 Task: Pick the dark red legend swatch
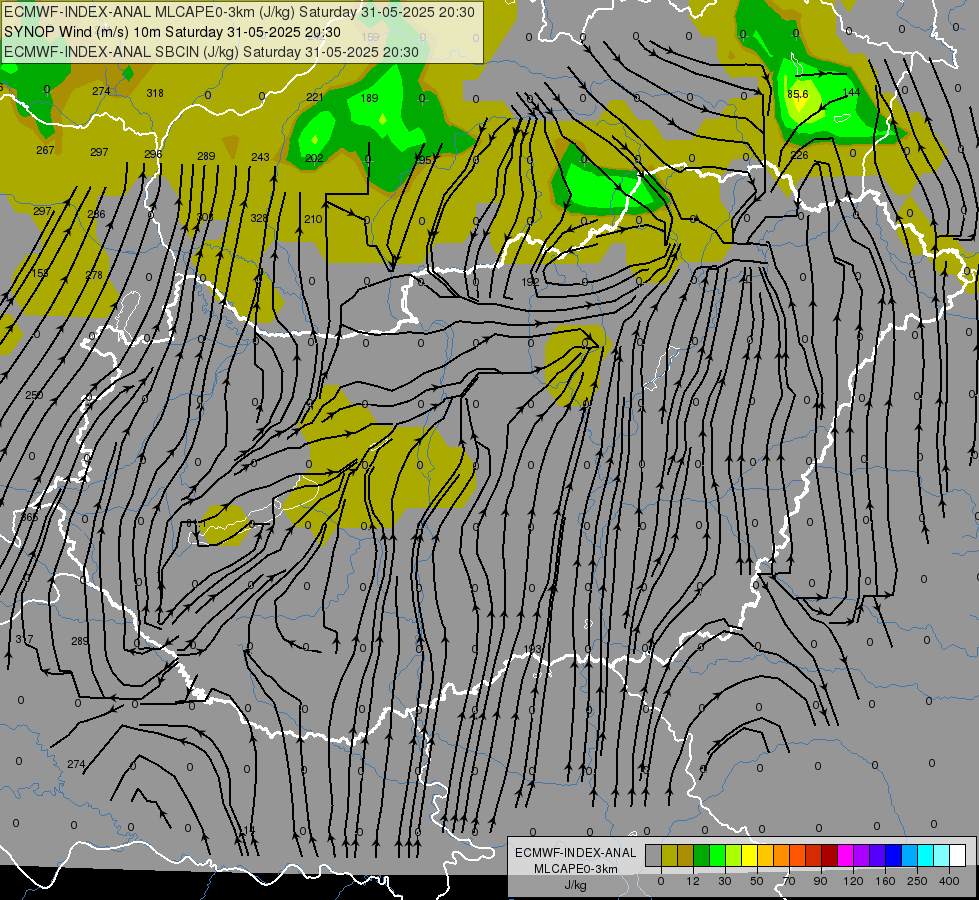click(x=830, y=855)
